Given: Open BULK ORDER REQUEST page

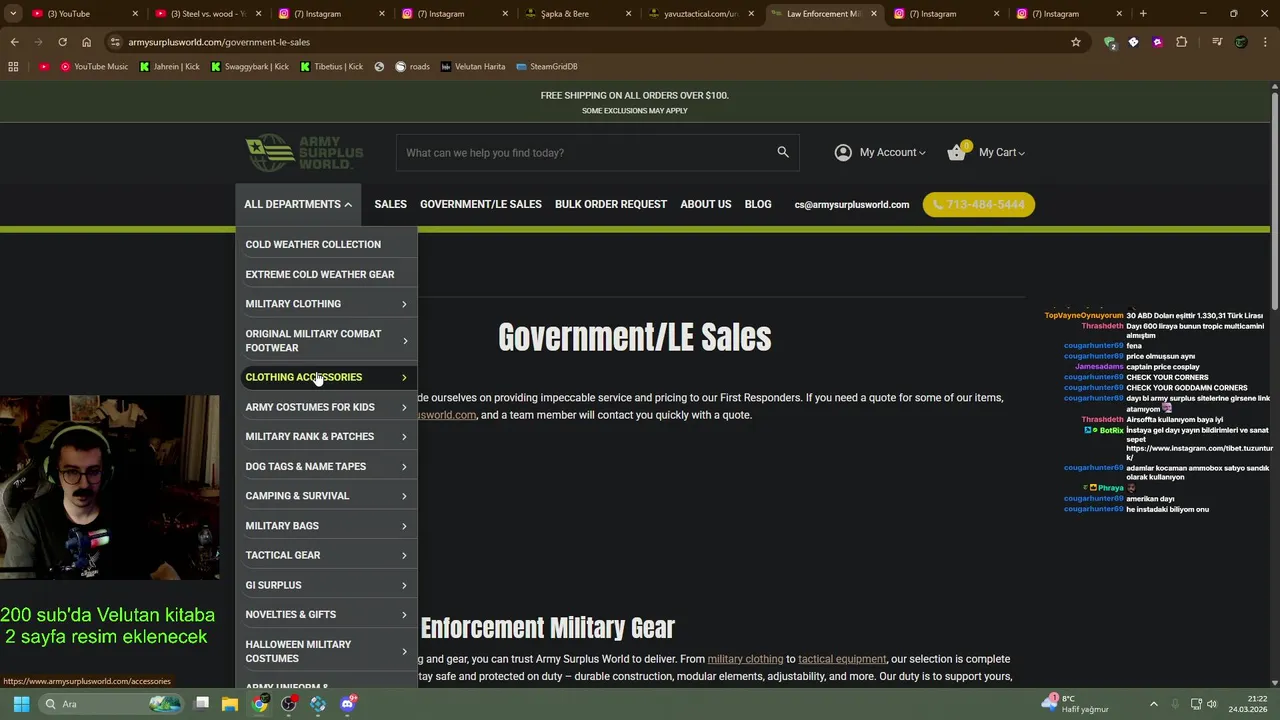Looking at the screenshot, I should (610, 204).
